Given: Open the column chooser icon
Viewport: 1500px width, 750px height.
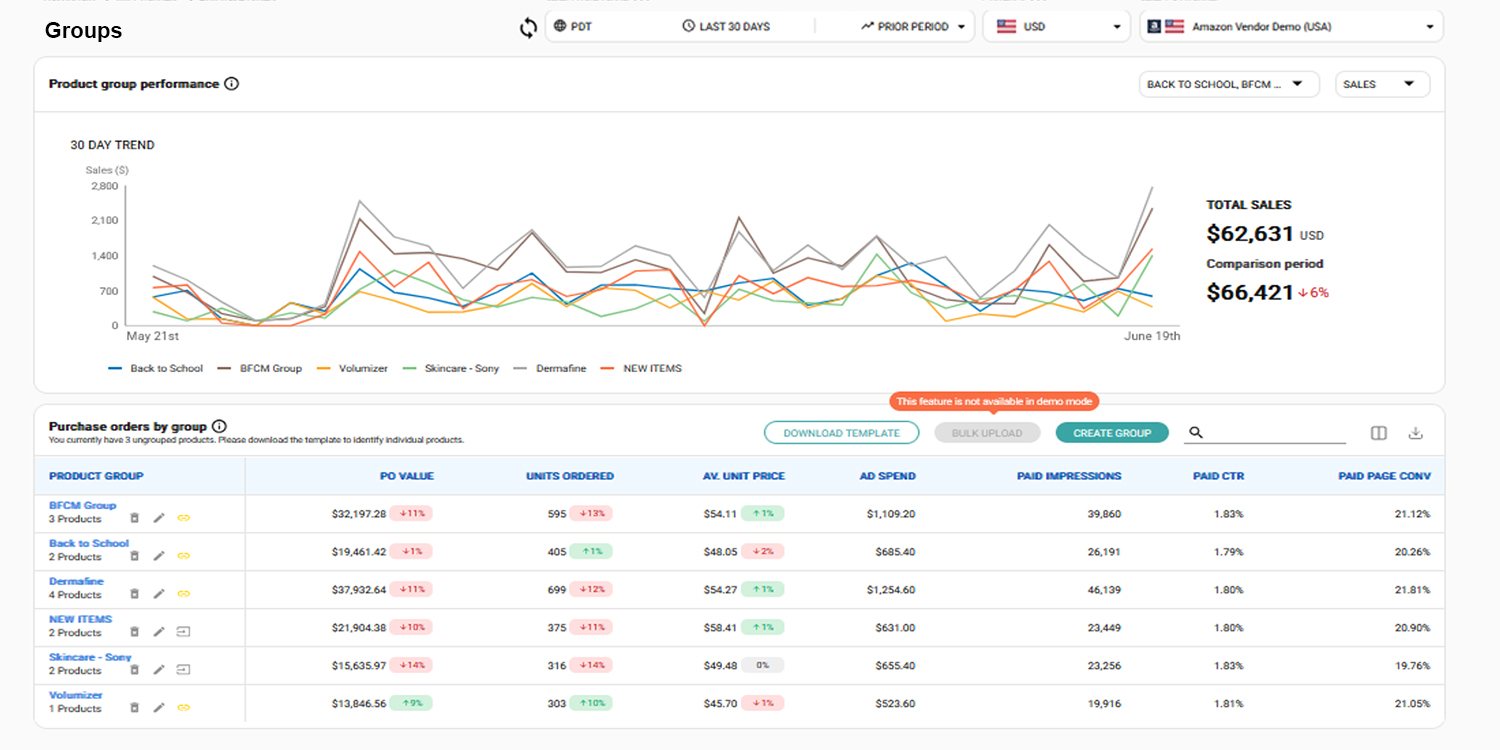Looking at the screenshot, I should (1378, 433).
